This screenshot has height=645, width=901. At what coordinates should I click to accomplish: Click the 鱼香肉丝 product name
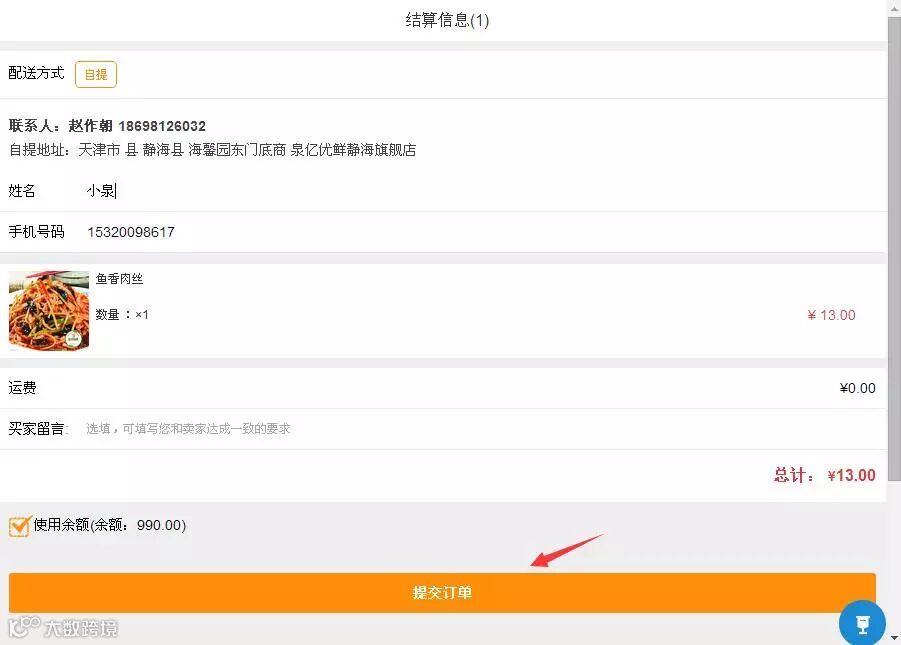pos(119,279)
